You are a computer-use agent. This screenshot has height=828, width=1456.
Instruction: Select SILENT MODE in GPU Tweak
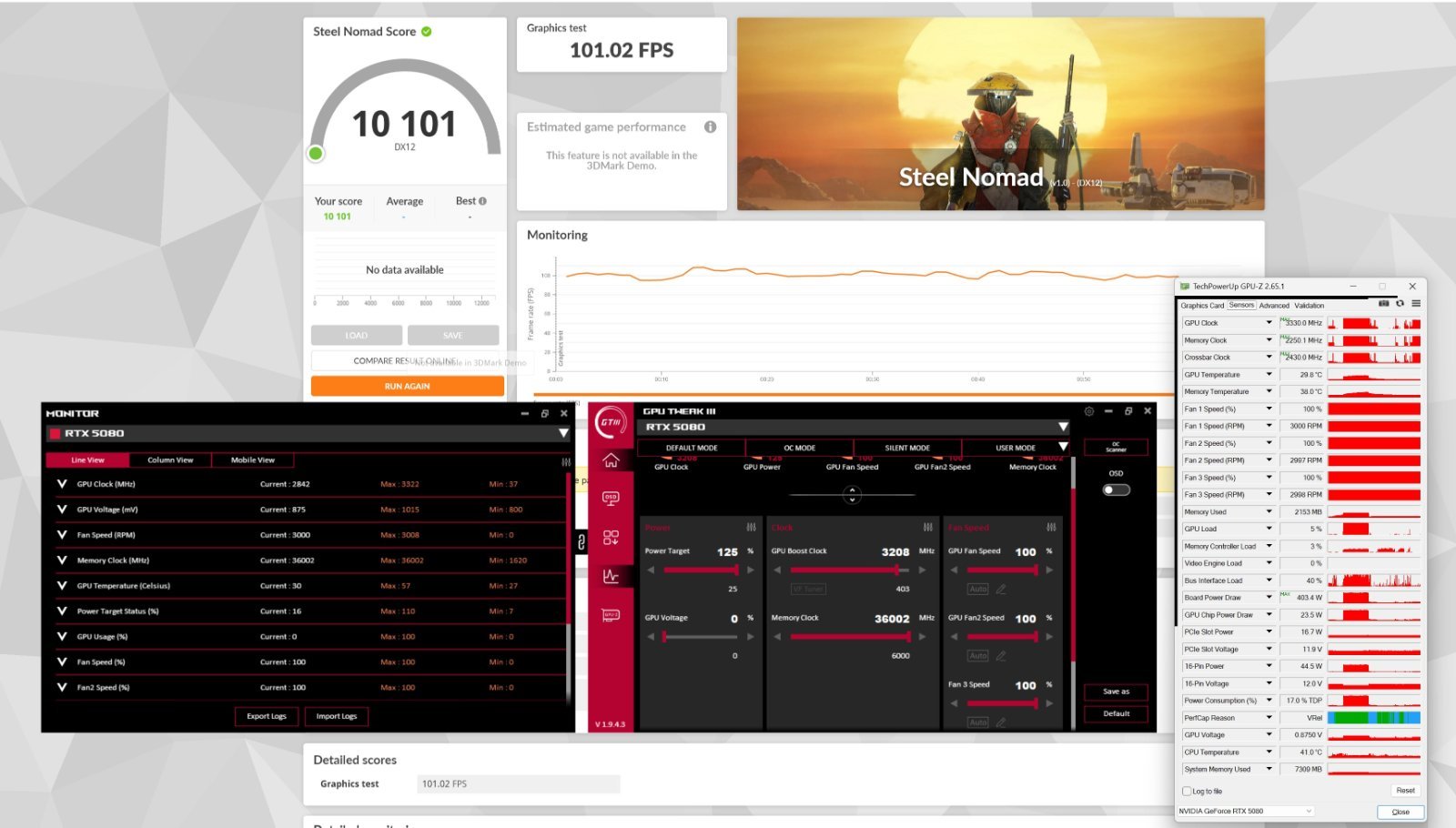pyautogui.click(x=907, y=448)
